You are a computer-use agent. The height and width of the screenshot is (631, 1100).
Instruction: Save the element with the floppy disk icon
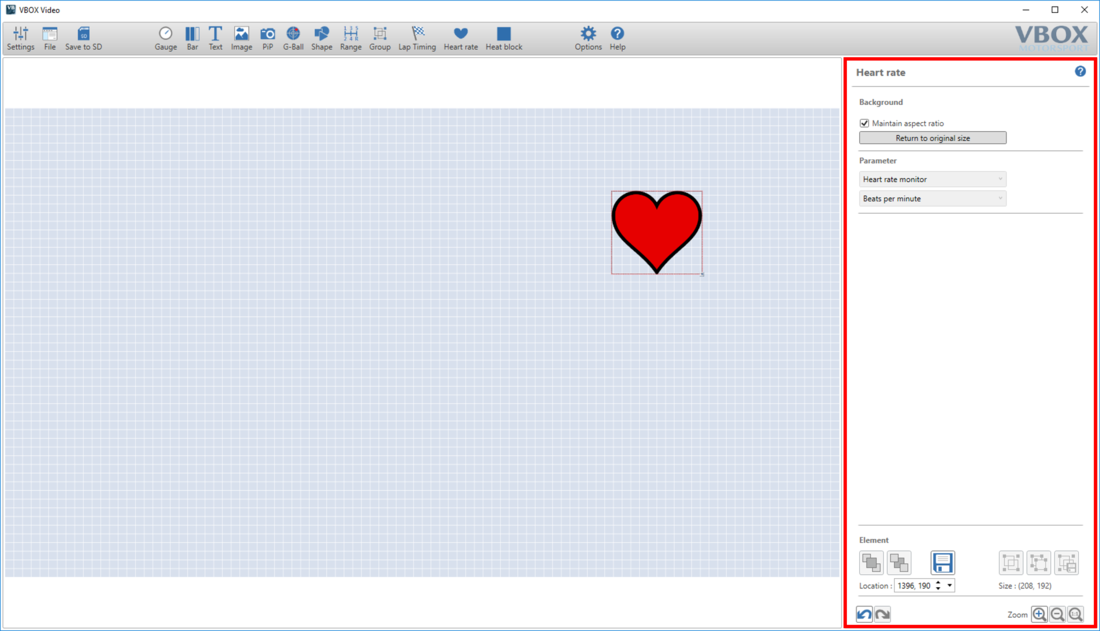943,562
